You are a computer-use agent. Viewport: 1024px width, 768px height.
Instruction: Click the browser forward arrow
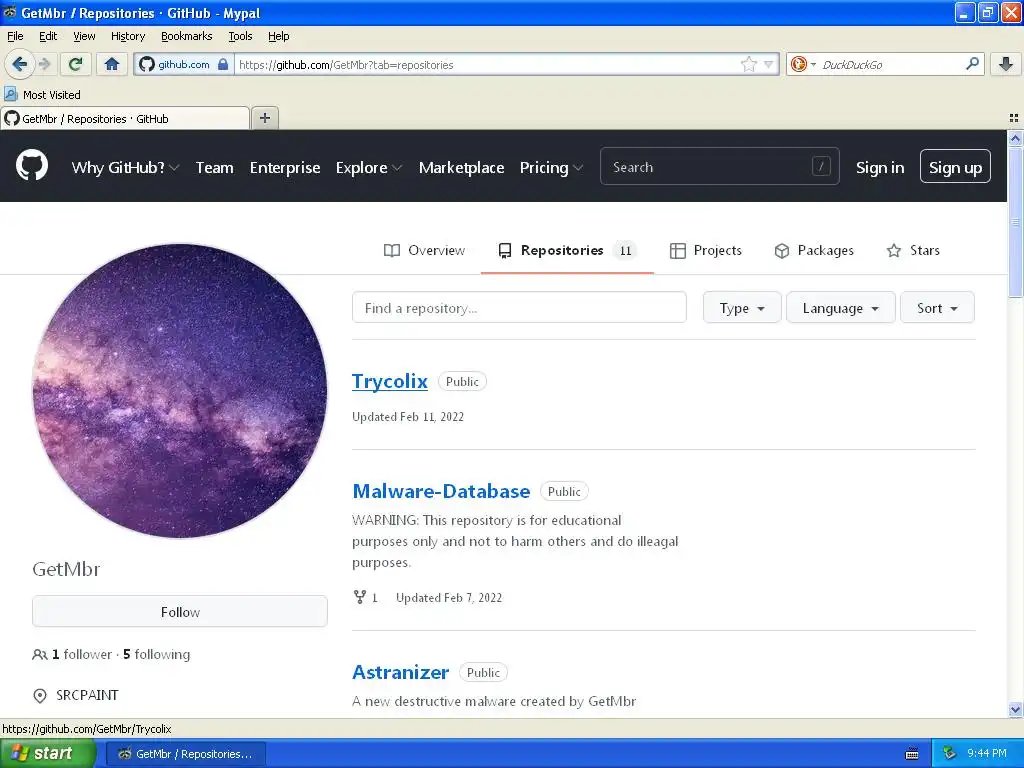click(44, 64)
